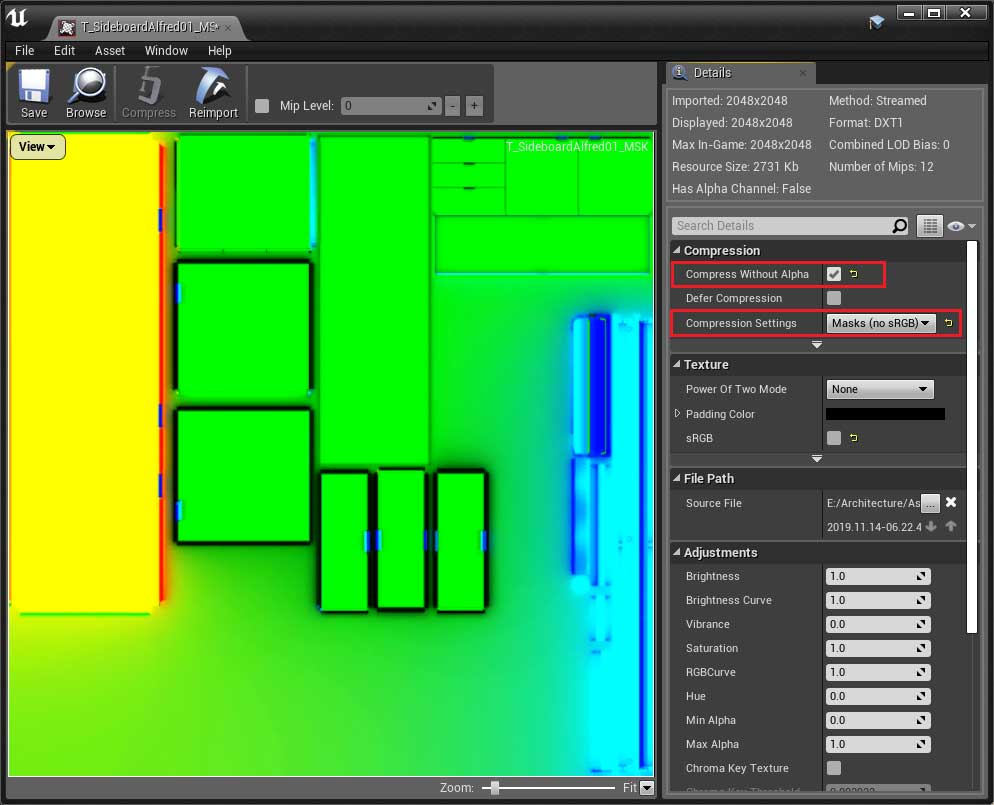Click the Zoom slider handle
994x805 pixels.
pos(494,788)
